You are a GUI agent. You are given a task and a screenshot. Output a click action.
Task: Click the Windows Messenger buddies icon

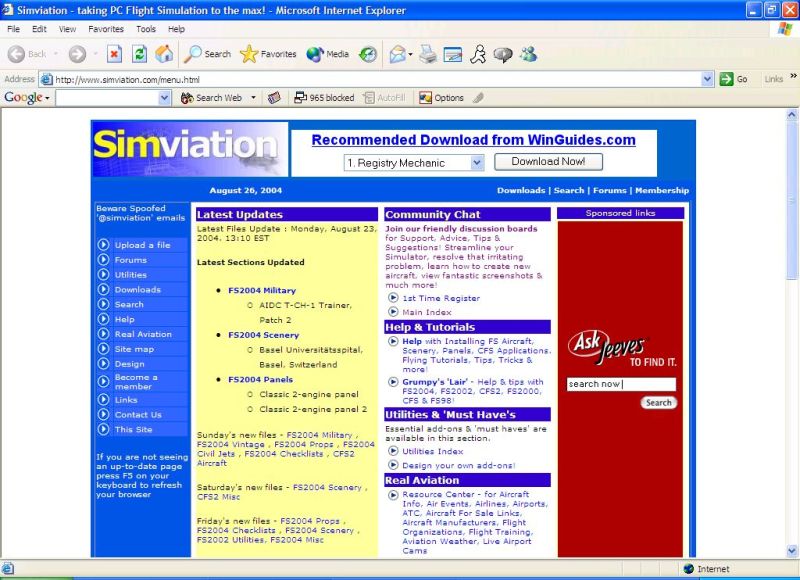(529, 54)
